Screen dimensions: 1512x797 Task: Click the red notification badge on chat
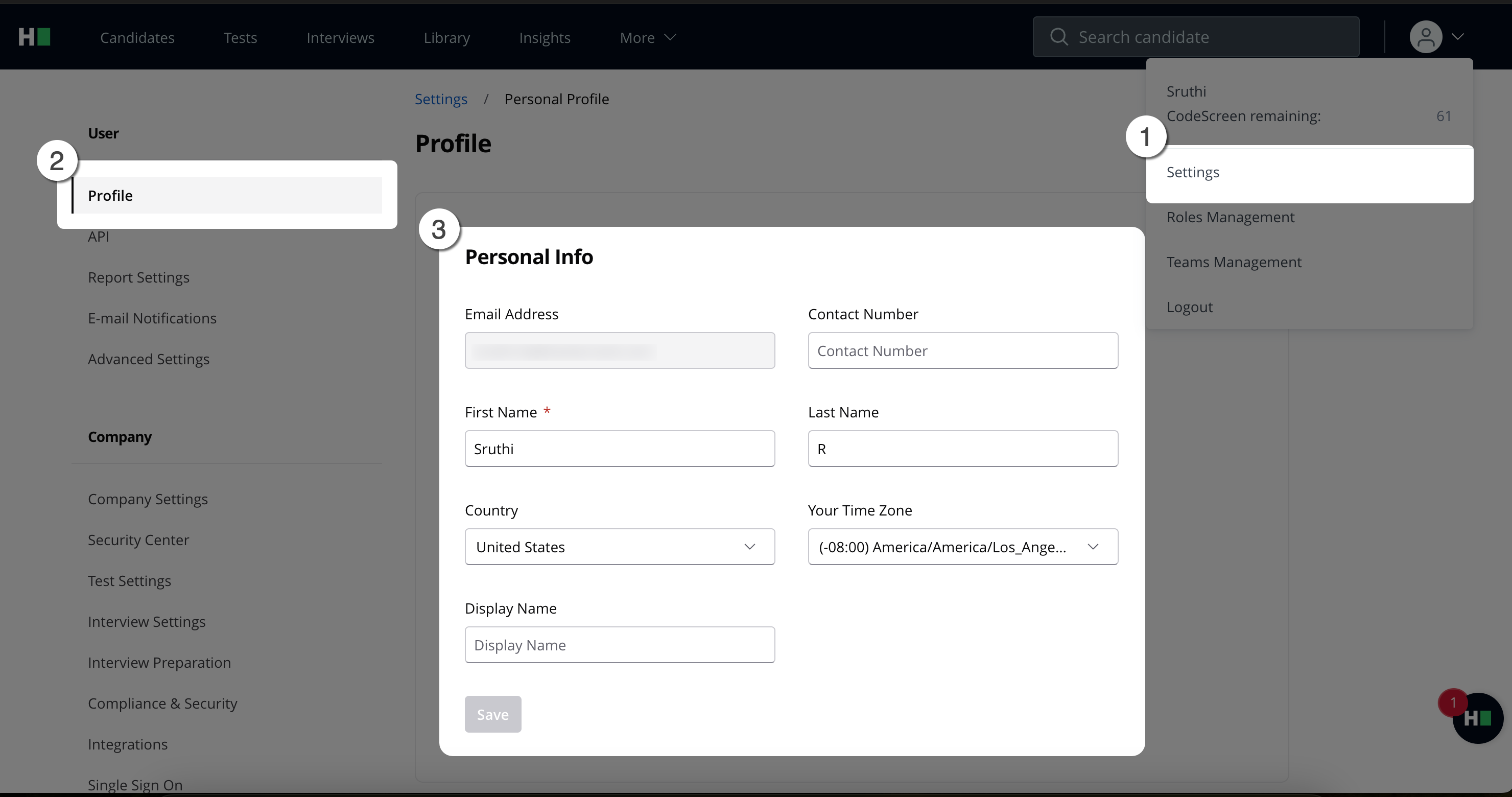(x=1453, y=702)
